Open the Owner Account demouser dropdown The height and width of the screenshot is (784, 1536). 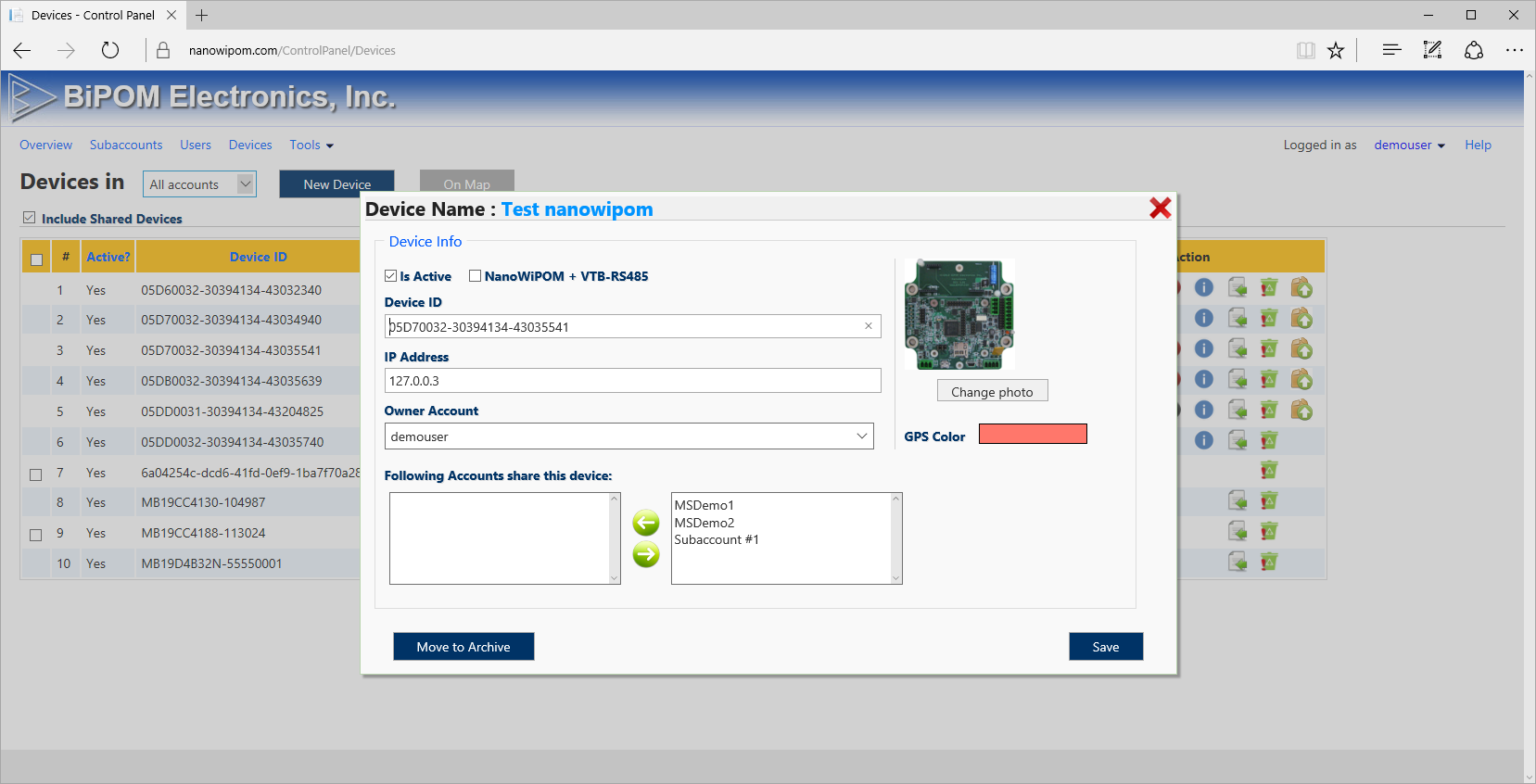(x=628, y=436)
